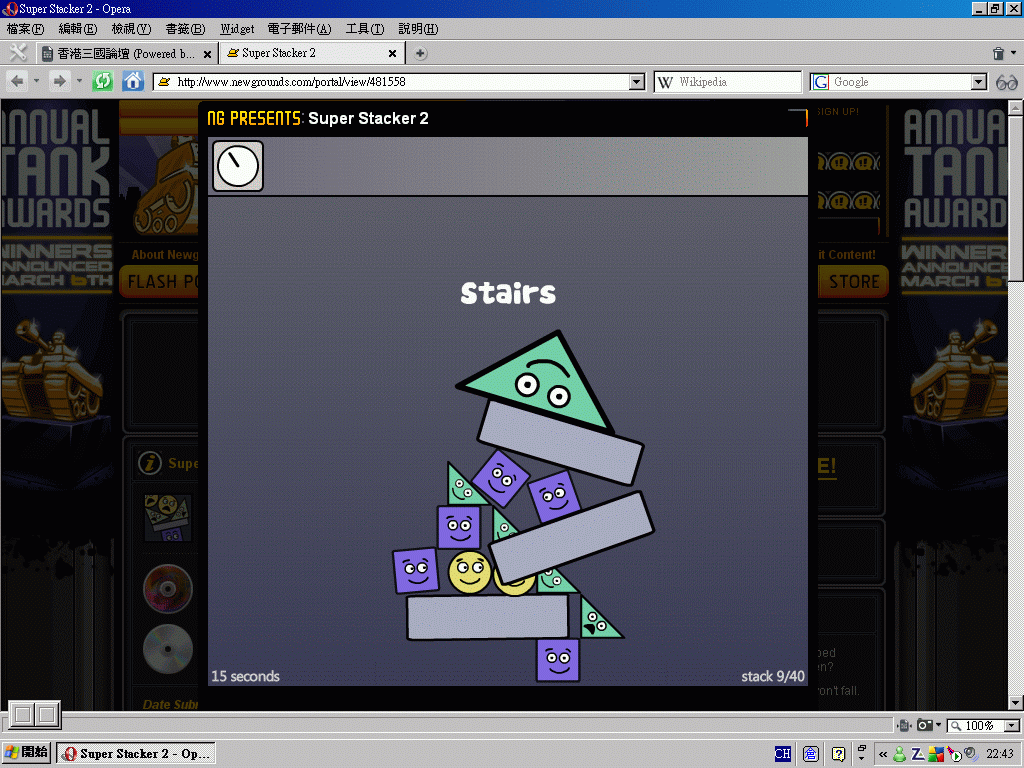Expand the back button history dropdown
This screenshot has height=768, width=1024.
pyautogui.click(x=37, y=82)
